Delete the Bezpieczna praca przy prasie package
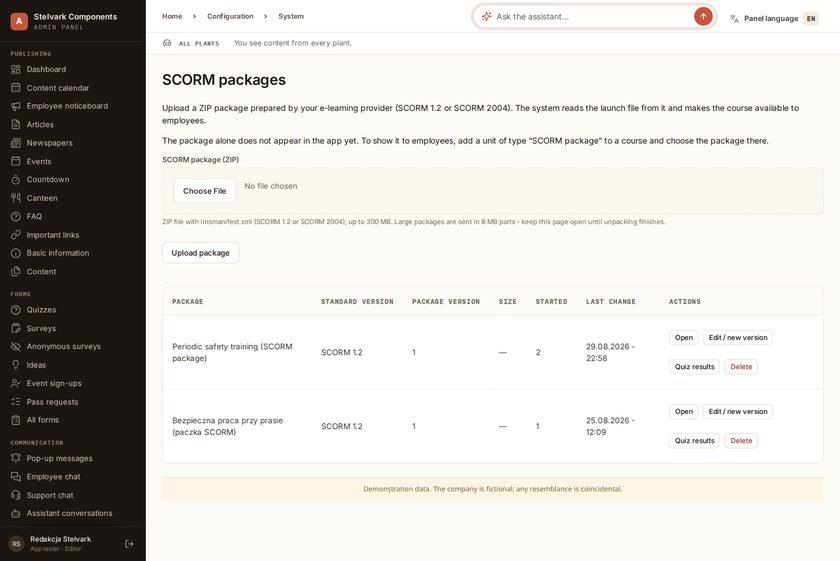The width and height of the screenshot is (840, 561). click(741, 440)
